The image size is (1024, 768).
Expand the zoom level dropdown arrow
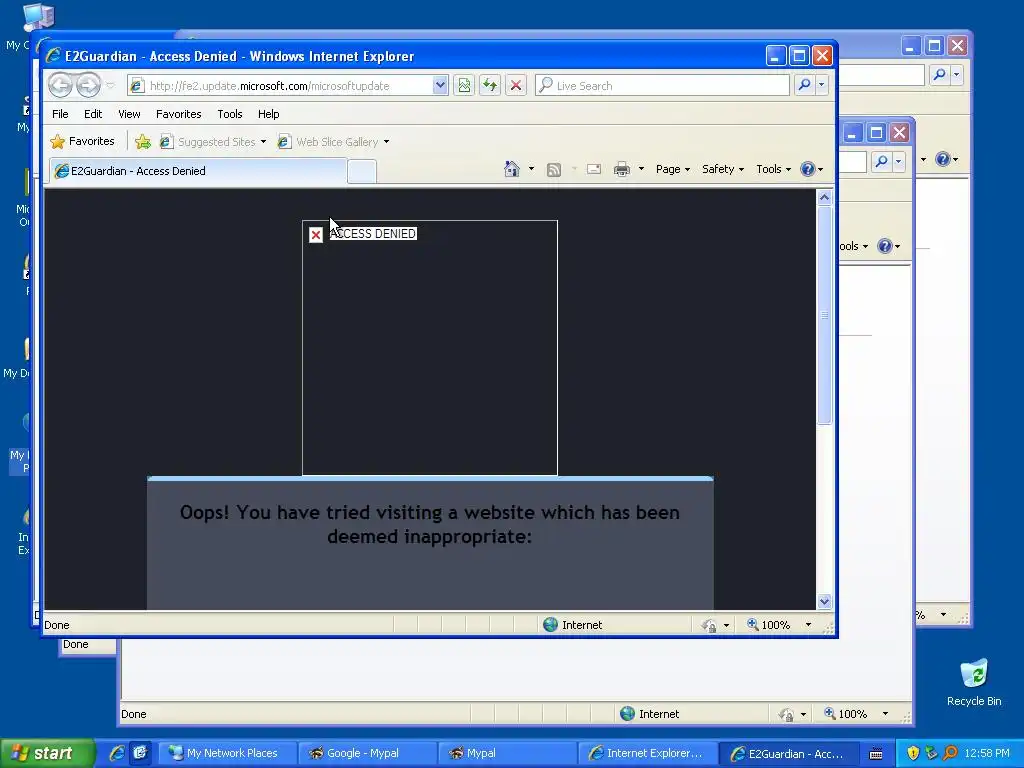coord(808,625)
